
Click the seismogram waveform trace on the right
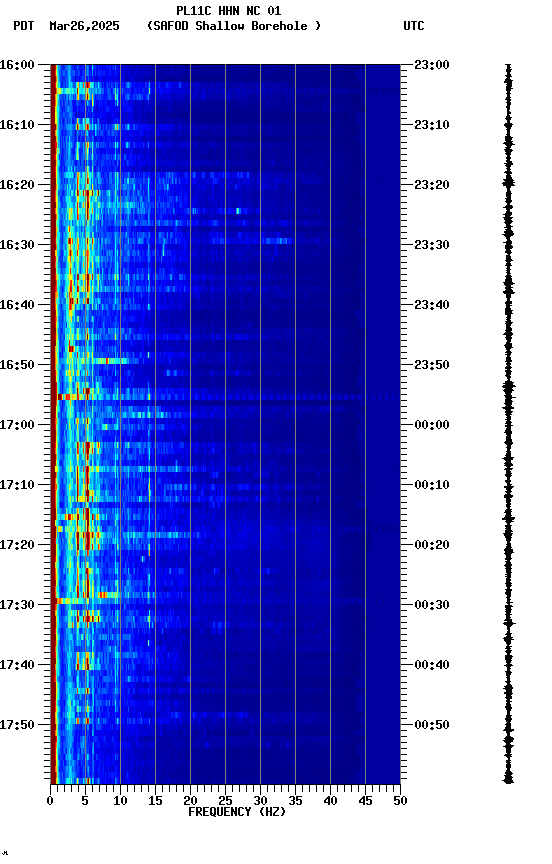coord(508,424)
